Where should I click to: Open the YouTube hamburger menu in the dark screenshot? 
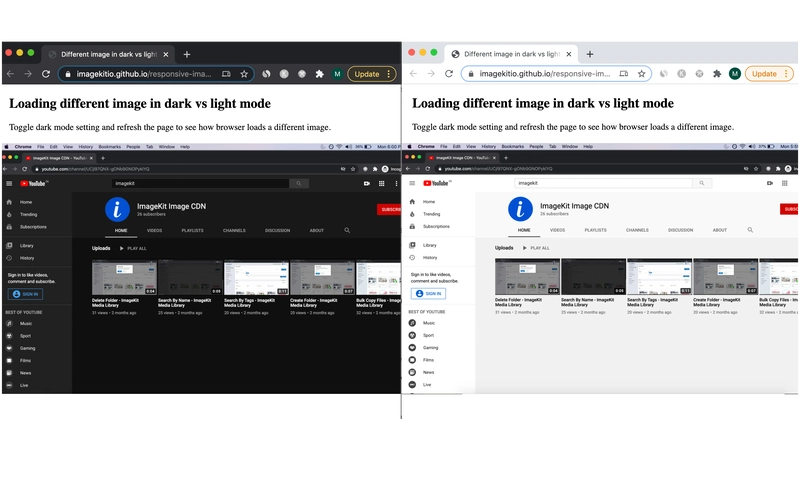tap(9, 183)
